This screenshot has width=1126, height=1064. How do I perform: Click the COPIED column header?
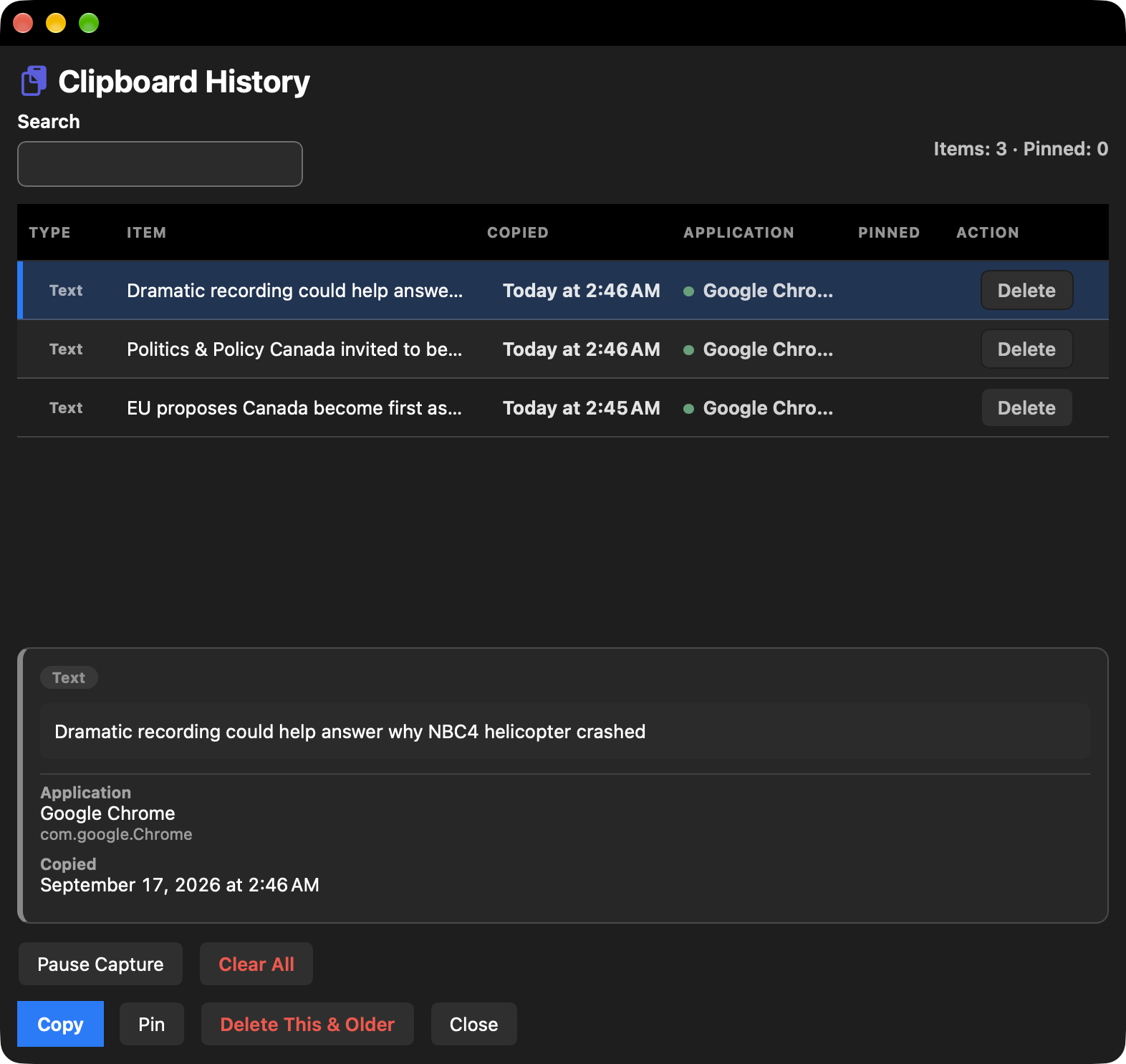[x=517, y=233]
